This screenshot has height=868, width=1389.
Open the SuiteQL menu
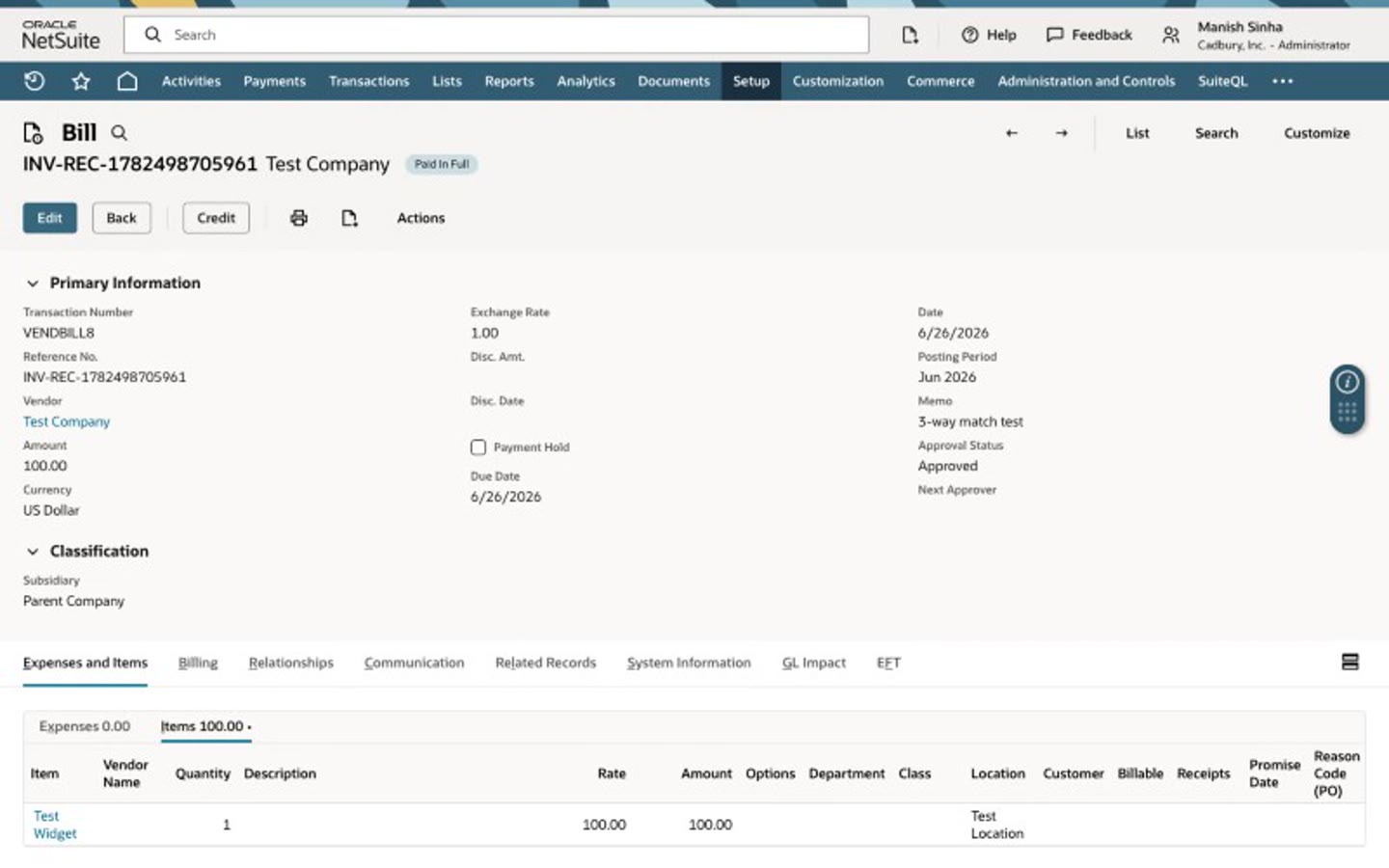pos(1222,81)
